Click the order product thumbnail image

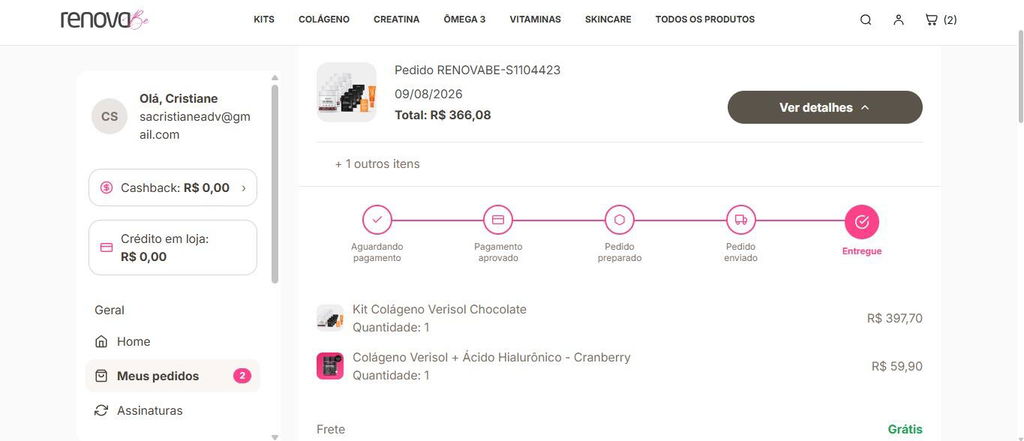[x=346, y=92]
